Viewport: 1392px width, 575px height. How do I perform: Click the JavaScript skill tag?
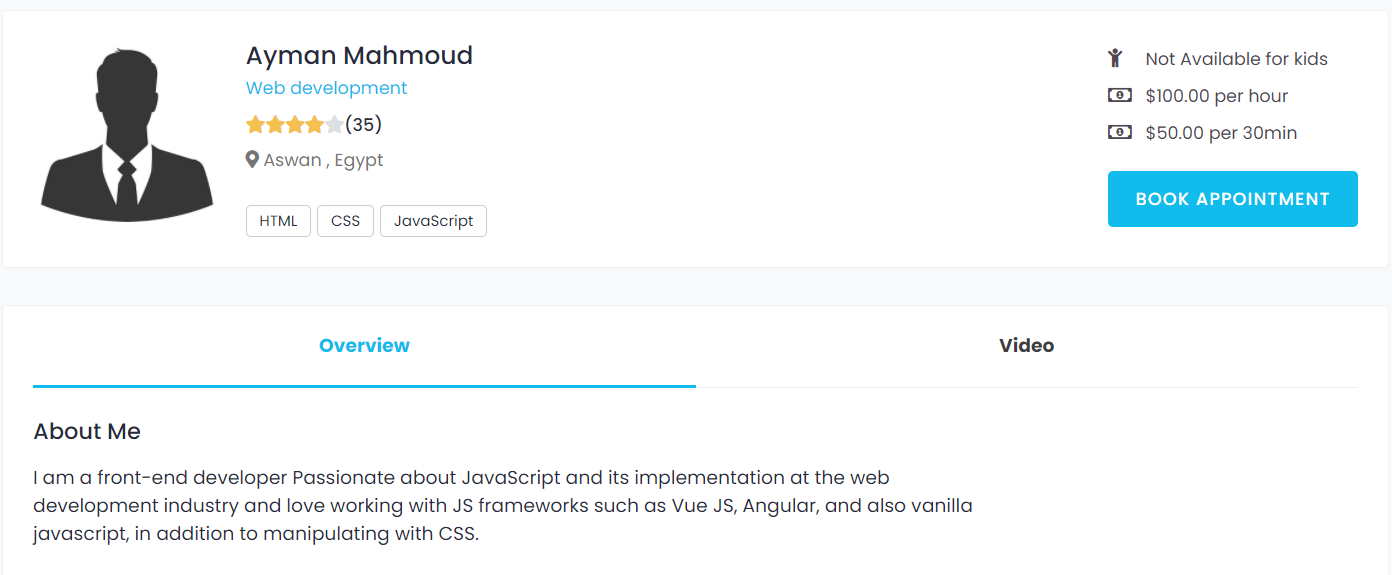[433, 221]
